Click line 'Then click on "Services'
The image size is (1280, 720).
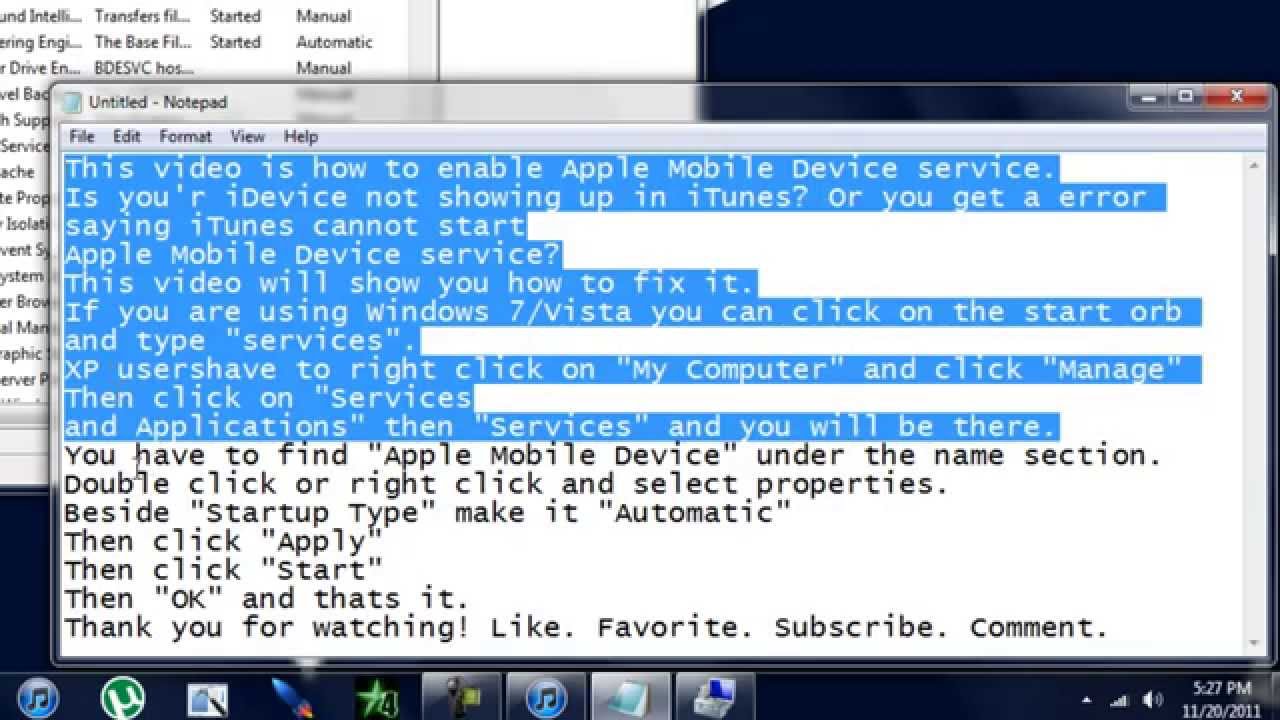[268, 398]
